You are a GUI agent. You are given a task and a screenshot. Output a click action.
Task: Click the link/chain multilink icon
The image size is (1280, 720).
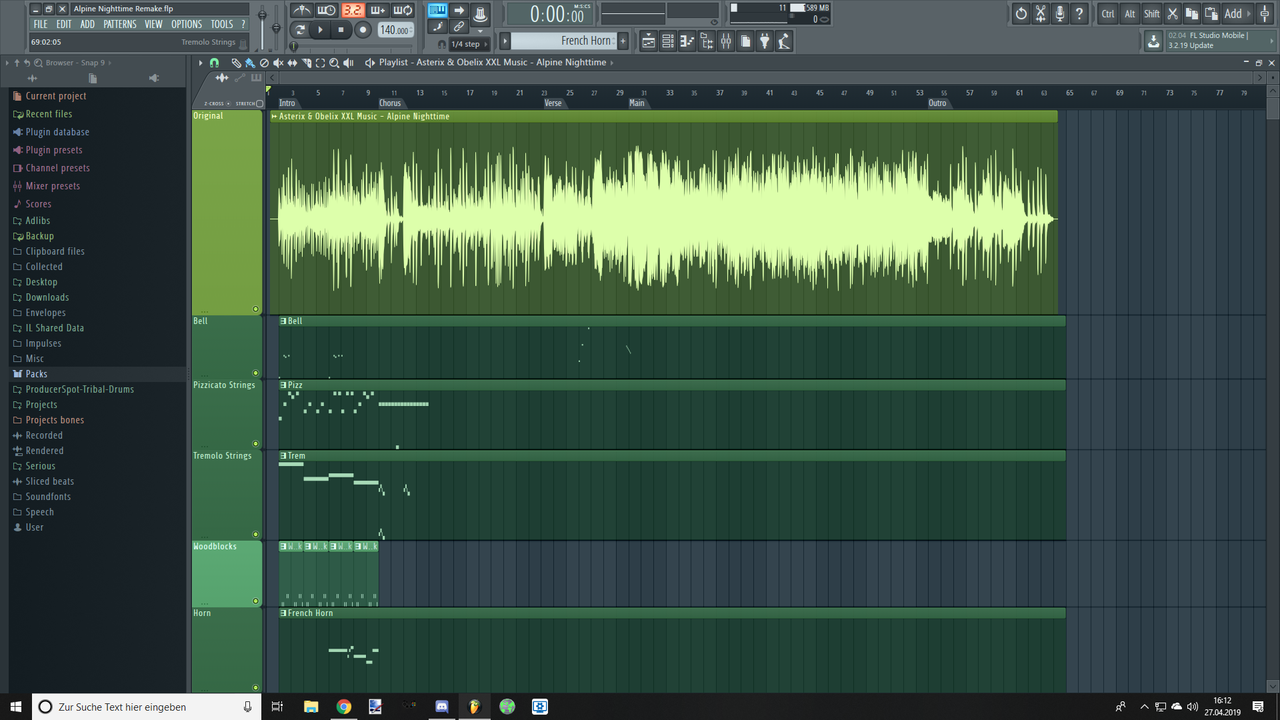[x=458, y=26]
